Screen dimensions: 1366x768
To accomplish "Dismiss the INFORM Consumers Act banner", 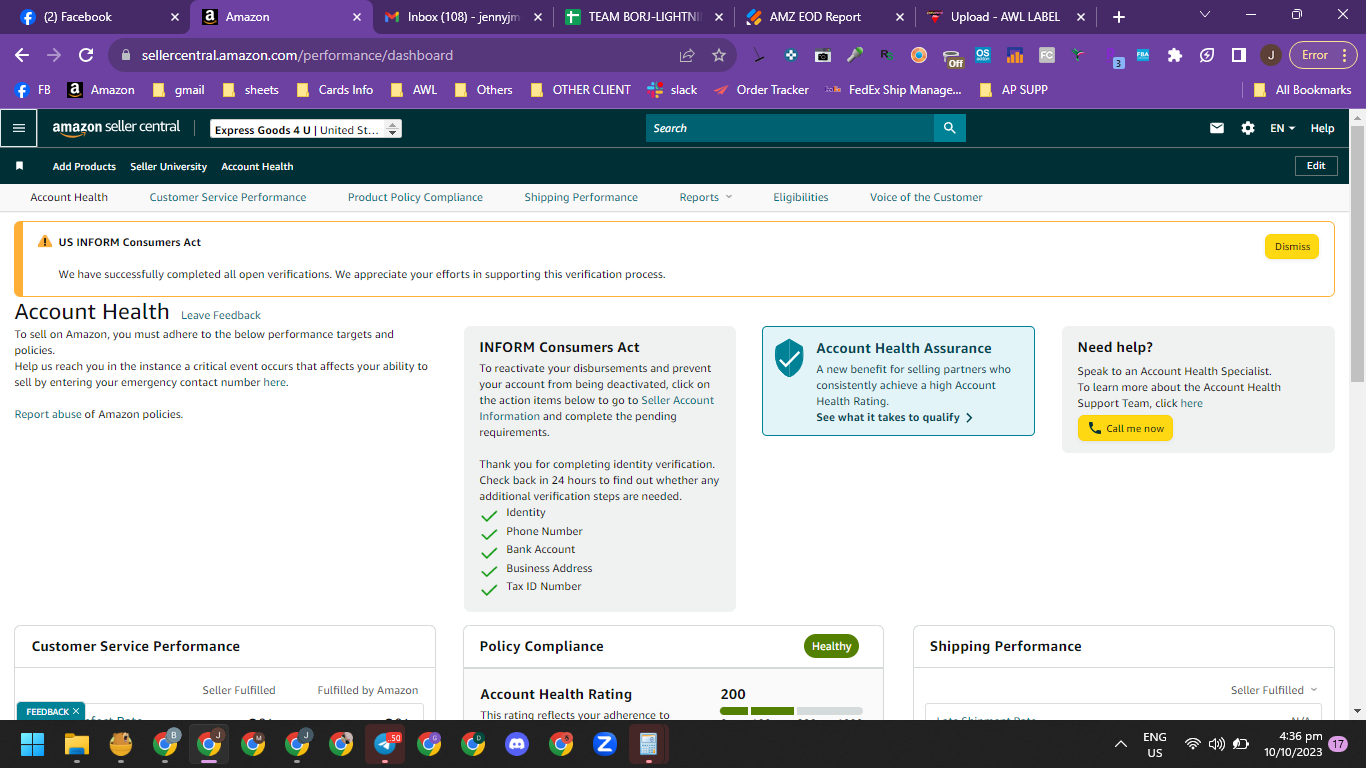I will pyautogui.click(x=1292, y=247).
